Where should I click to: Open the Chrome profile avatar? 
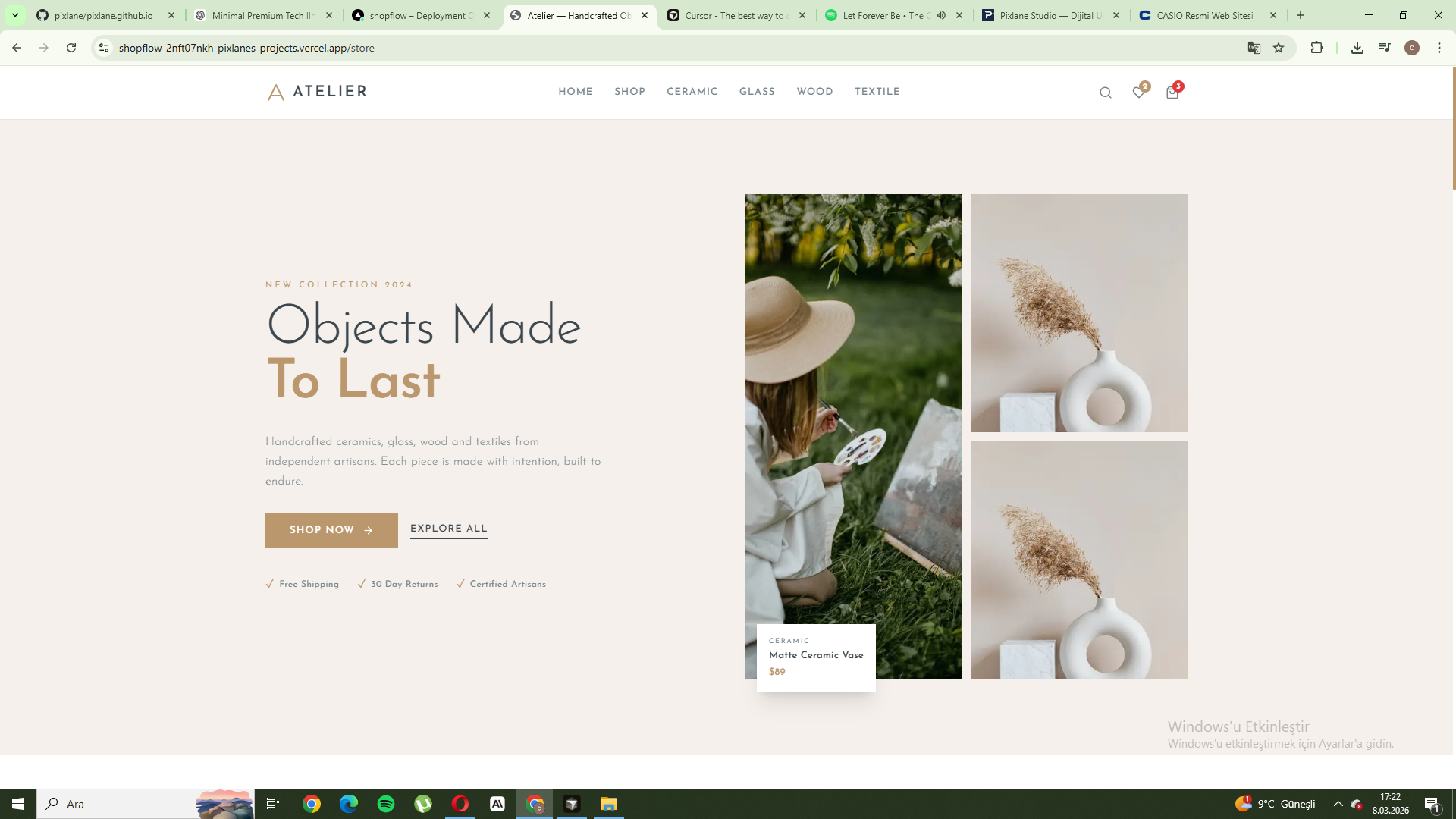(1412, 47)
